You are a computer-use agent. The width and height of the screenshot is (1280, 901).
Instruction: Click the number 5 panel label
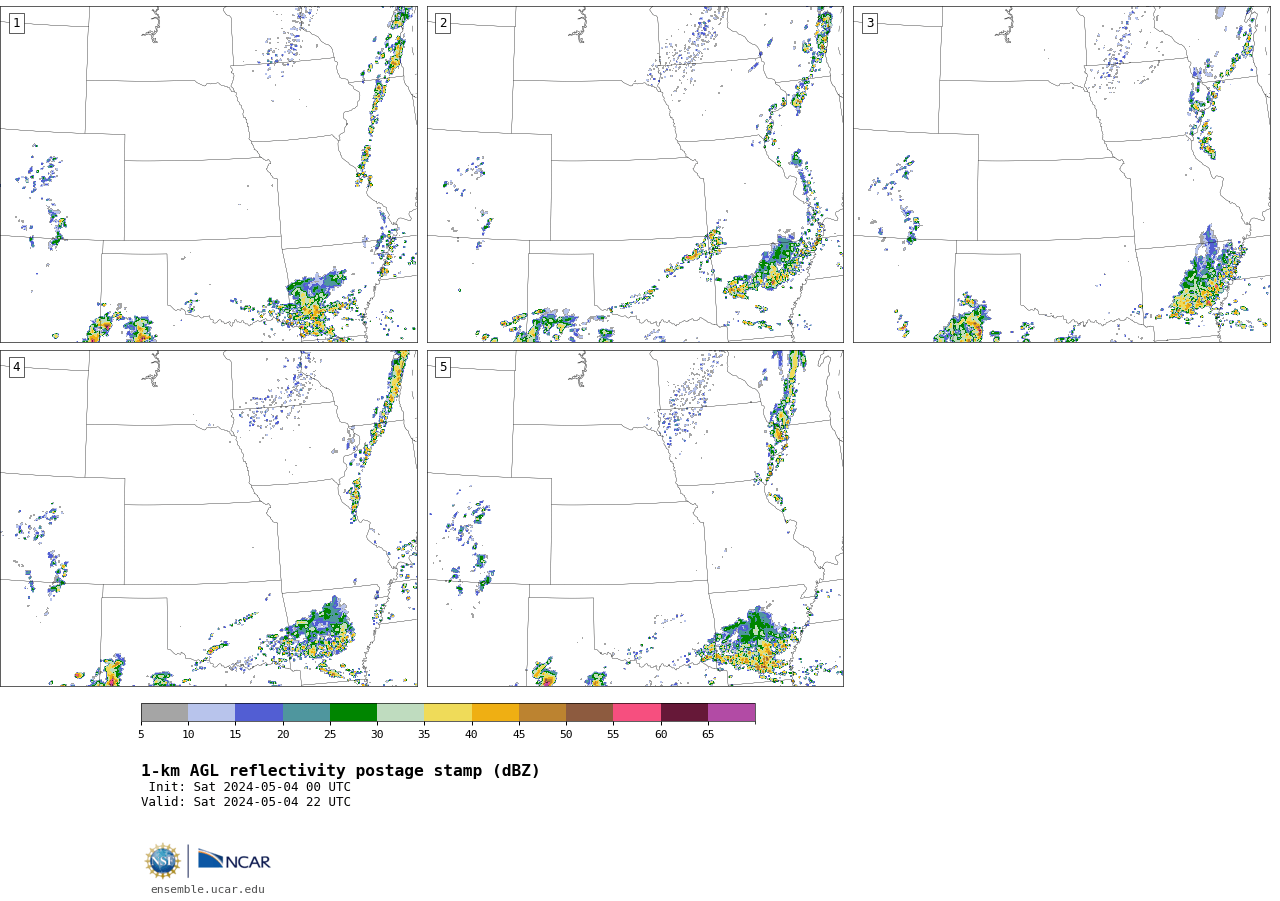point(443,367)
